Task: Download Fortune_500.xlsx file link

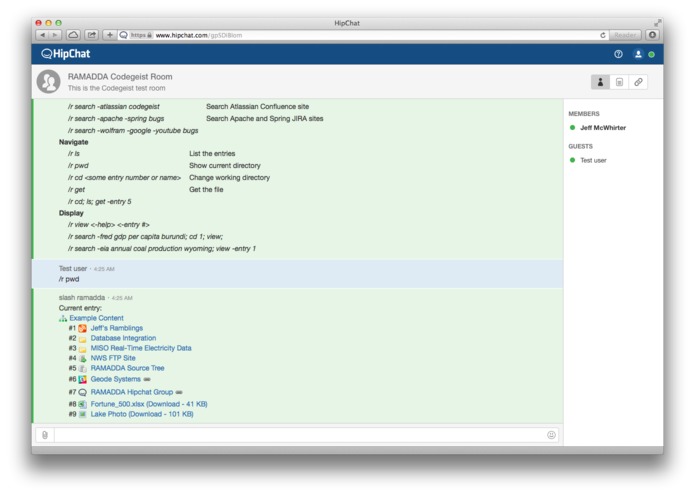Action: pyautogui.click(x=149, y=404)
